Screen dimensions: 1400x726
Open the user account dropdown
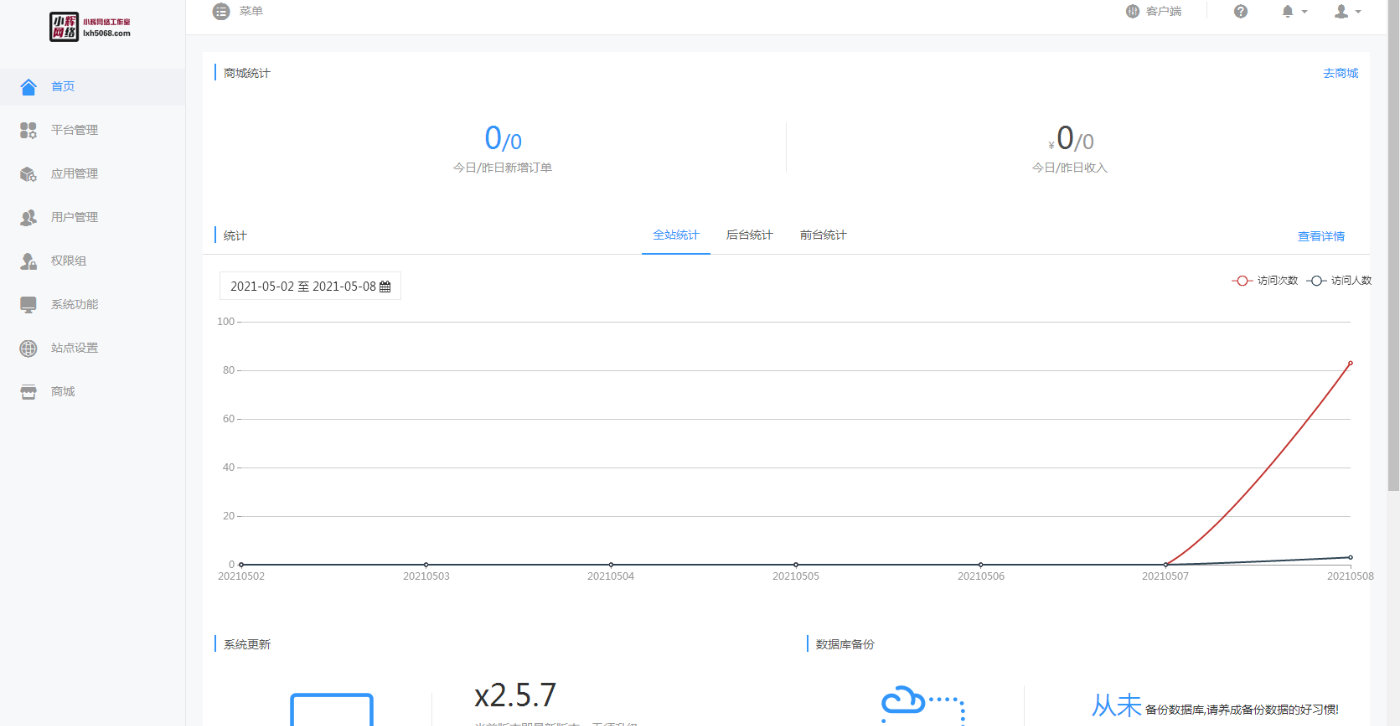[1347, 11]
